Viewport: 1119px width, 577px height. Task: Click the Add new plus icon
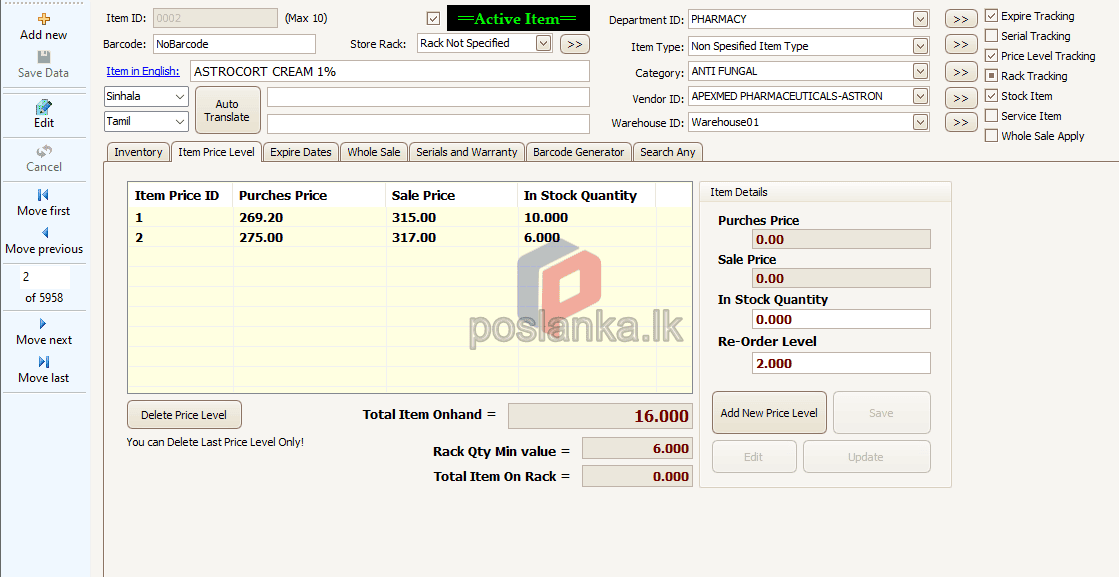44,19
